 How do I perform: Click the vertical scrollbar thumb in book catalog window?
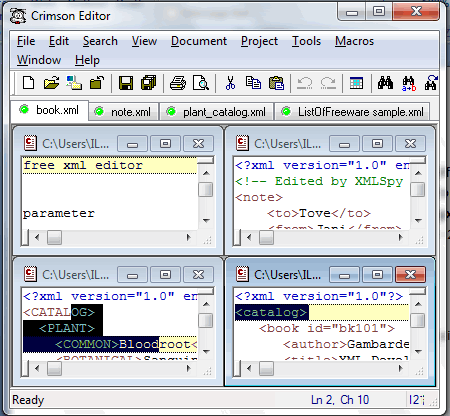pyautogui.click(x=418, y=321)
